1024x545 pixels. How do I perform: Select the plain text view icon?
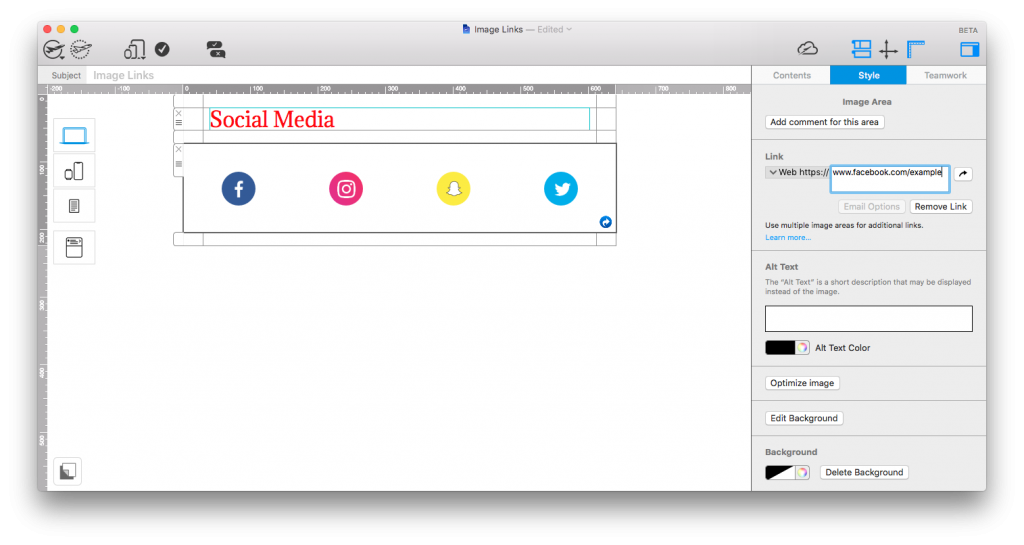(74, 206)
